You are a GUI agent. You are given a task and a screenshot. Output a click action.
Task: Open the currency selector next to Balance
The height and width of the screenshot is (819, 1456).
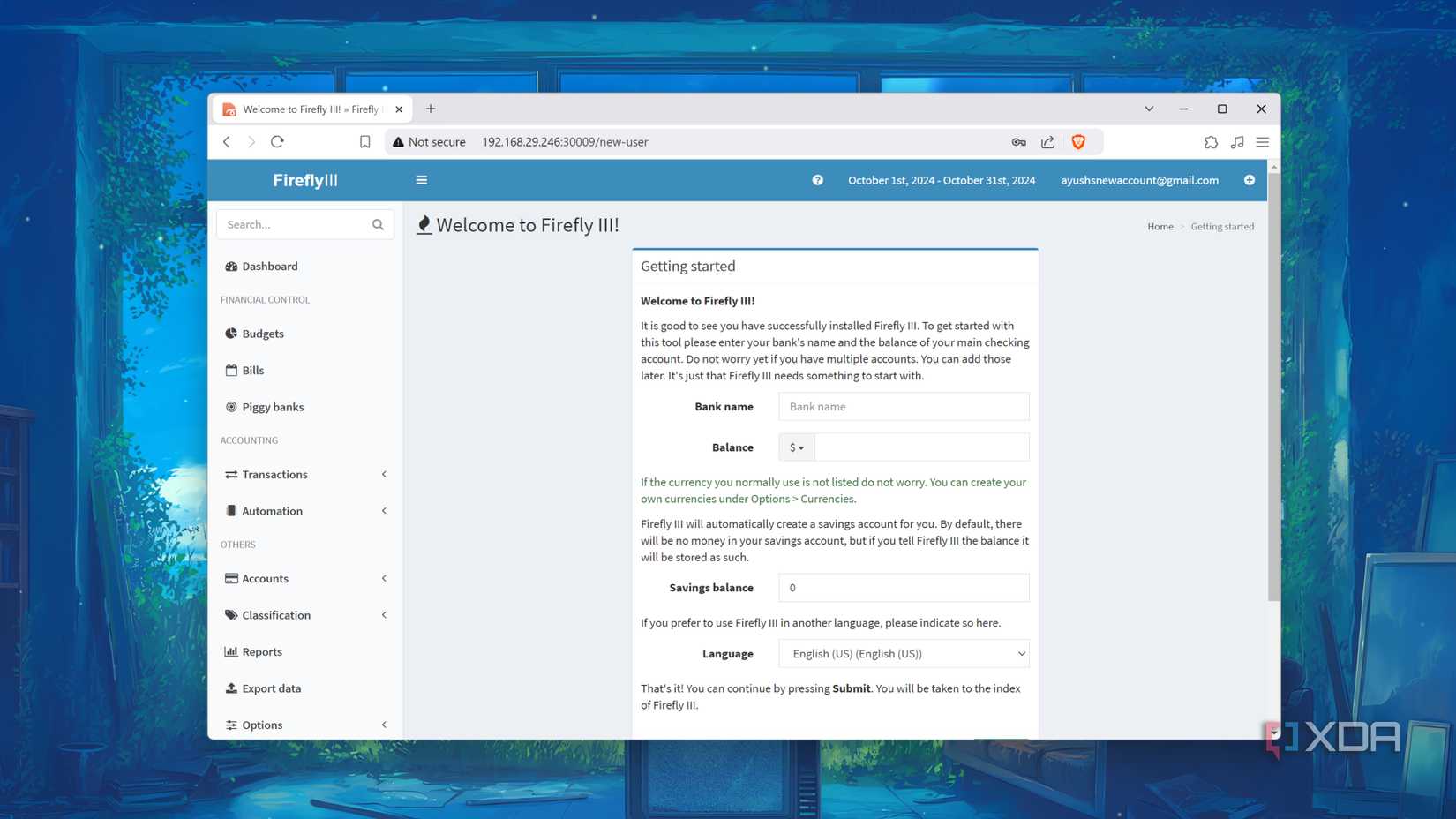795,447
